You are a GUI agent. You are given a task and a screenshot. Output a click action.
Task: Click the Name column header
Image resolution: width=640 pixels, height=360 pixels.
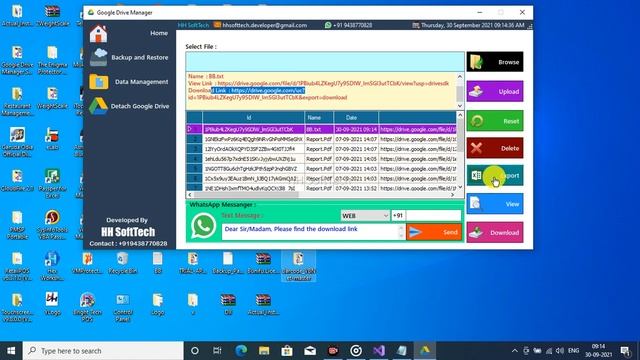click(x=319, y=118)
